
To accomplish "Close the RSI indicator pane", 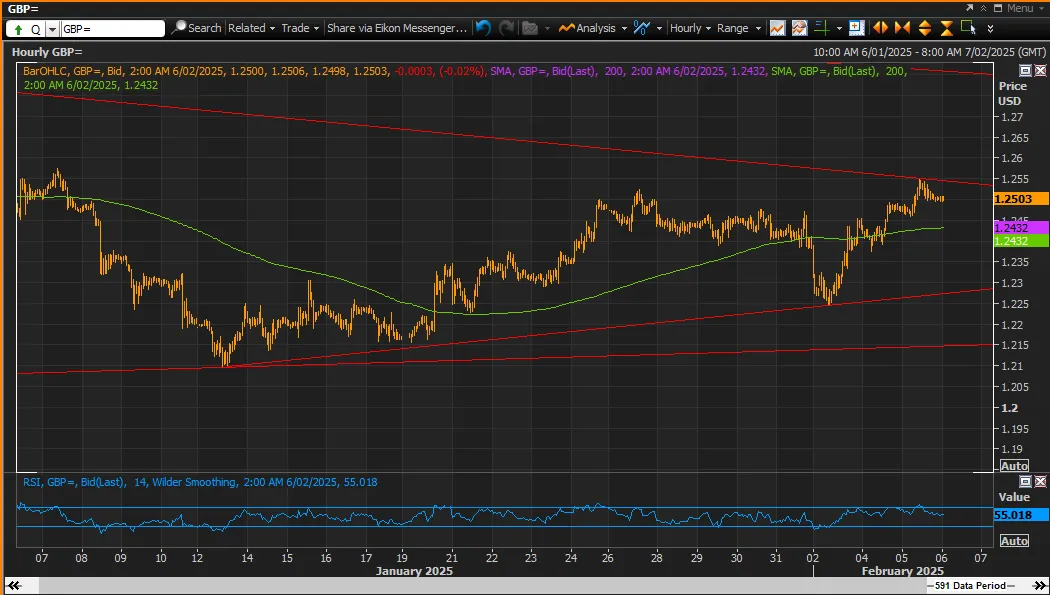I will pos(1040,481).
